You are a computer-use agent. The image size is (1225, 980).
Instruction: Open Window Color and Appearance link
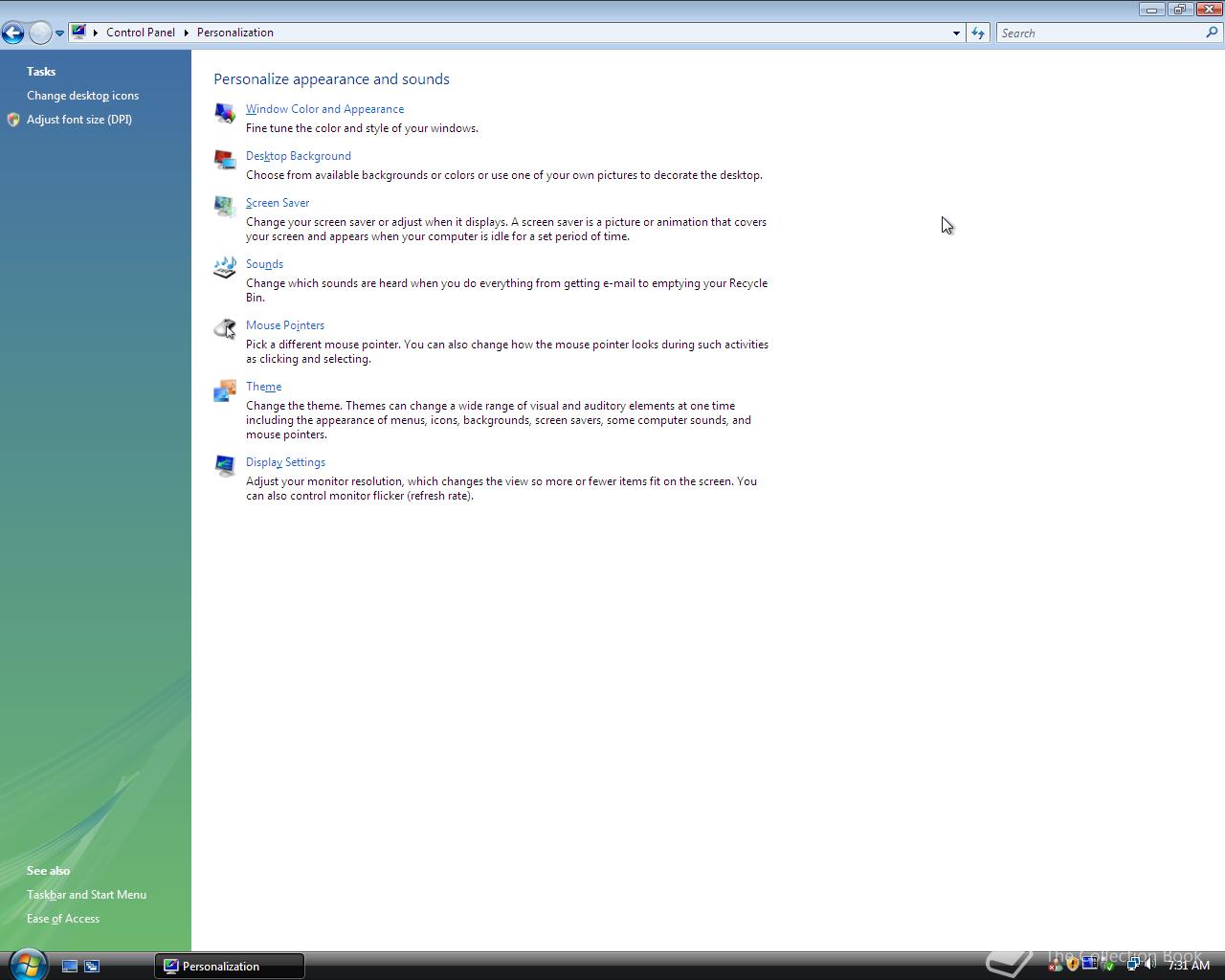[x=324, y=109]
